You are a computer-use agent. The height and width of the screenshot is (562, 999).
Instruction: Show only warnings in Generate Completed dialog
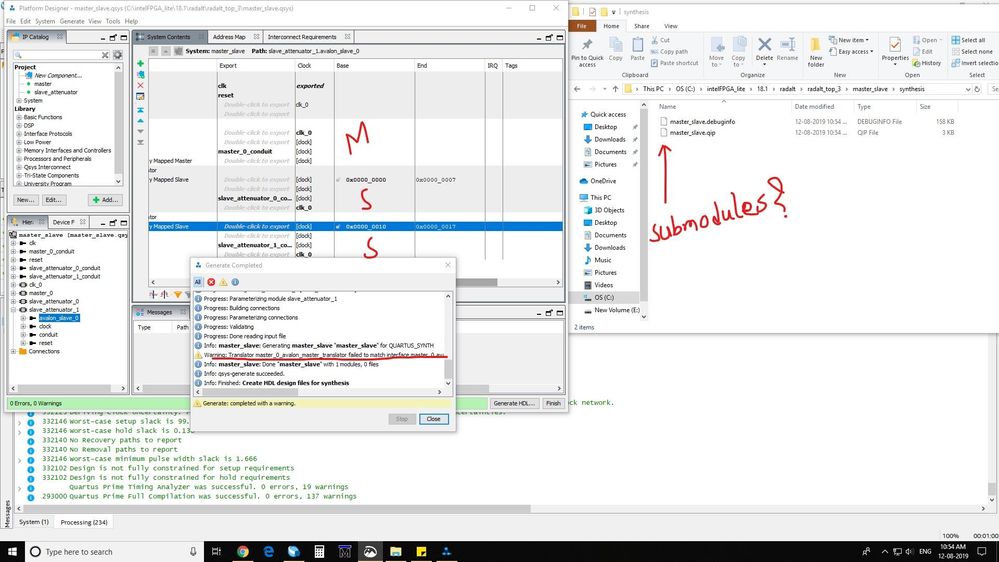point(223,282)
